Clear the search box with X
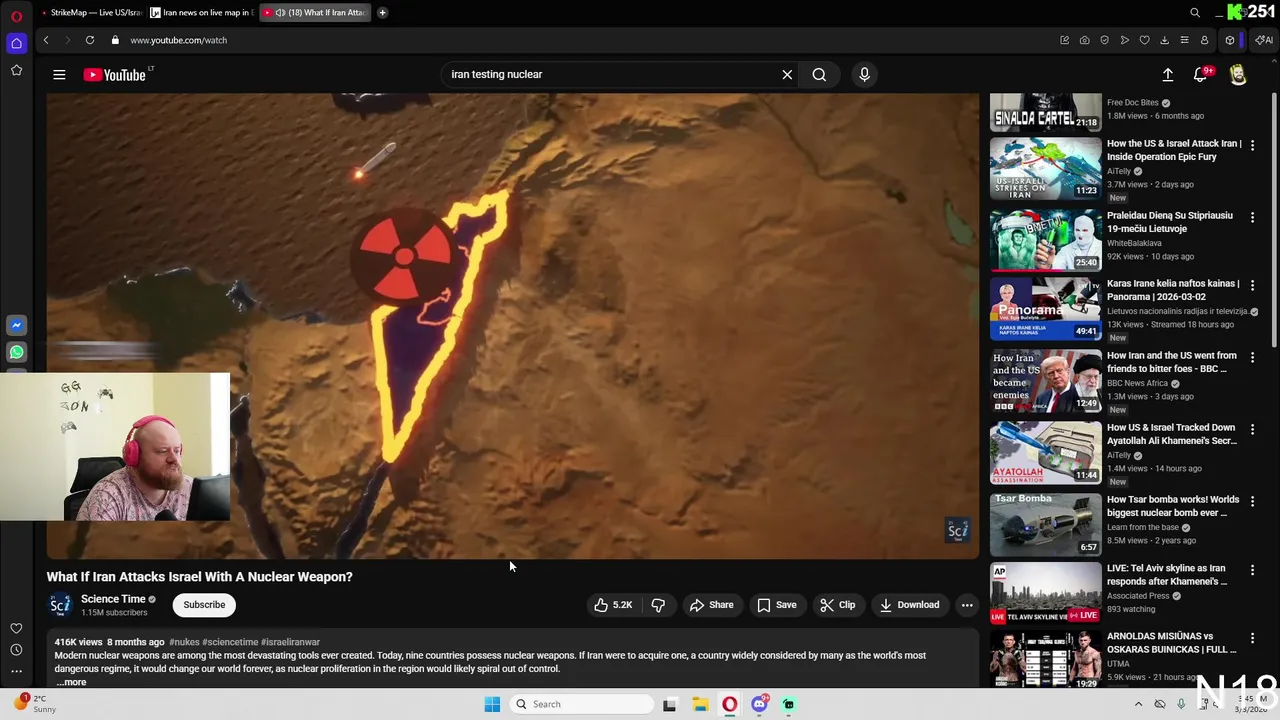Viewport: 1280px width, 720px height. point(787,75)
